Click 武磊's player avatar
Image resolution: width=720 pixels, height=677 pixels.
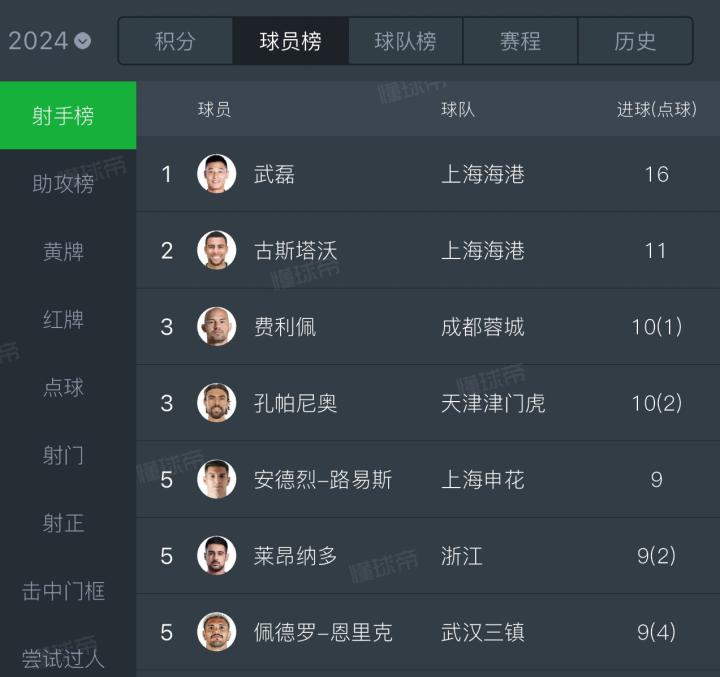click(217, 174)
